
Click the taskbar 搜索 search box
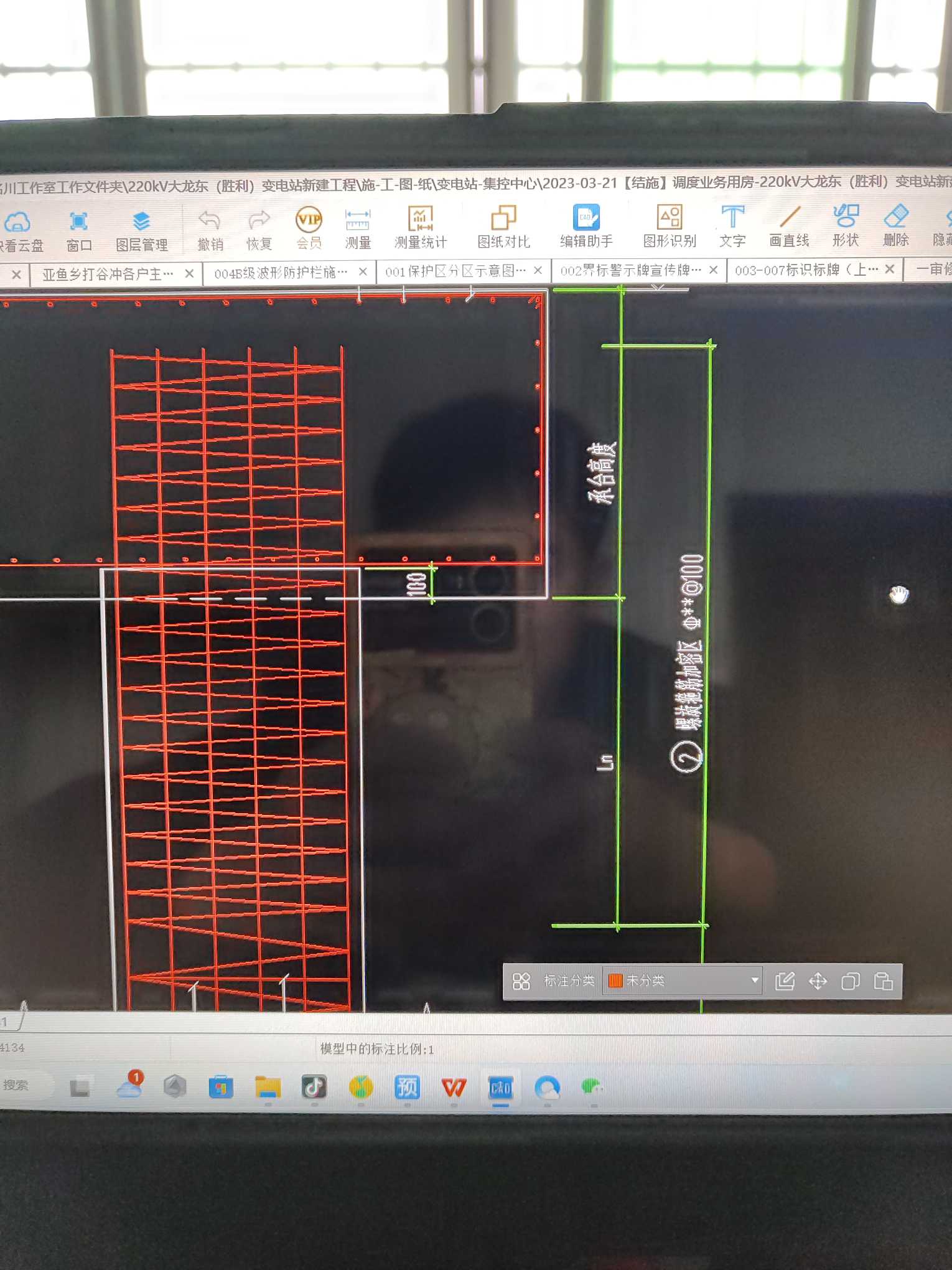(25, 1086)
